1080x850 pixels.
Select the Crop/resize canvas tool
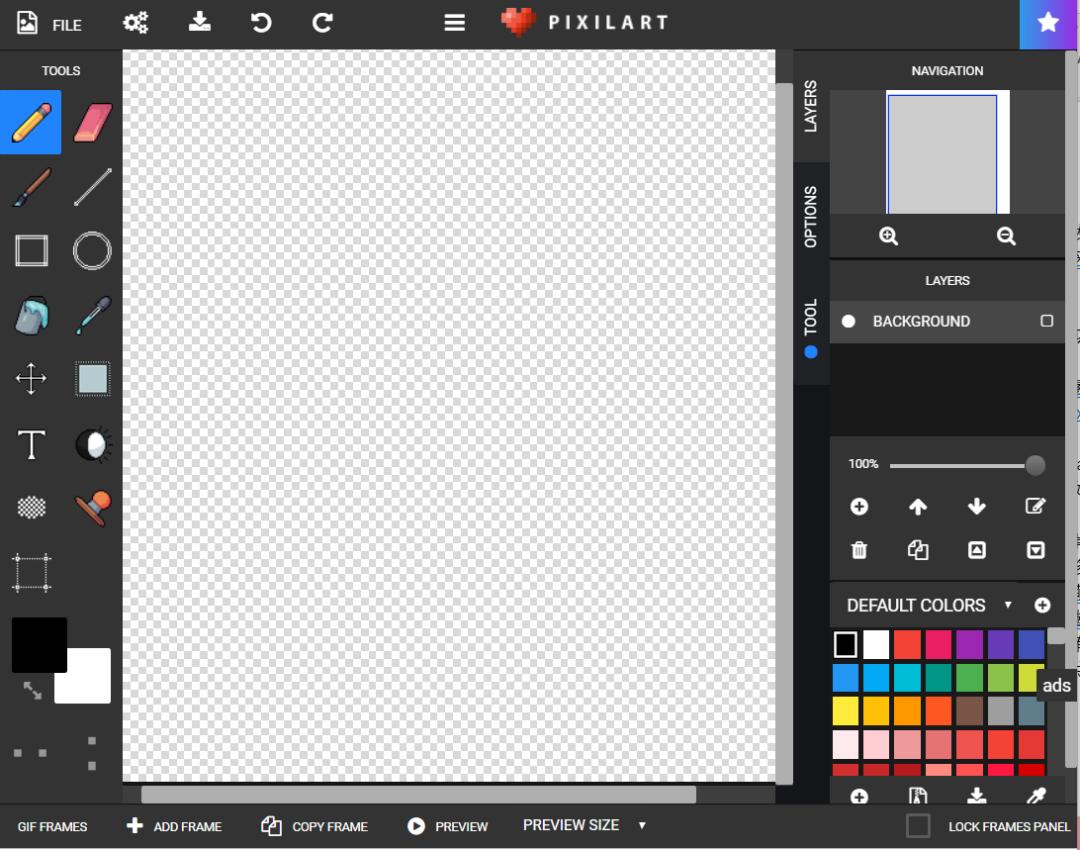pos(31,572)
